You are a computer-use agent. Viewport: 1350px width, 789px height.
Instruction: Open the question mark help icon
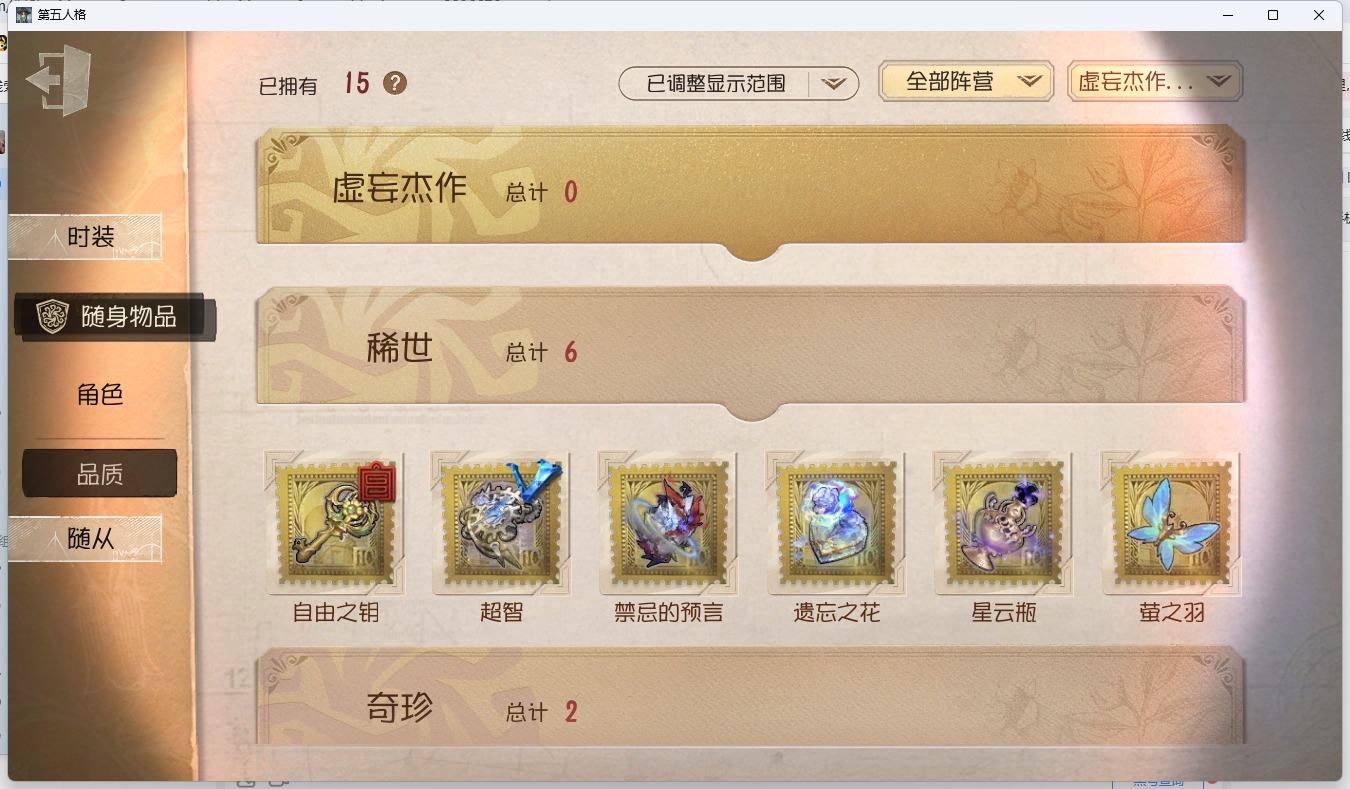click(x=395, y=83)
